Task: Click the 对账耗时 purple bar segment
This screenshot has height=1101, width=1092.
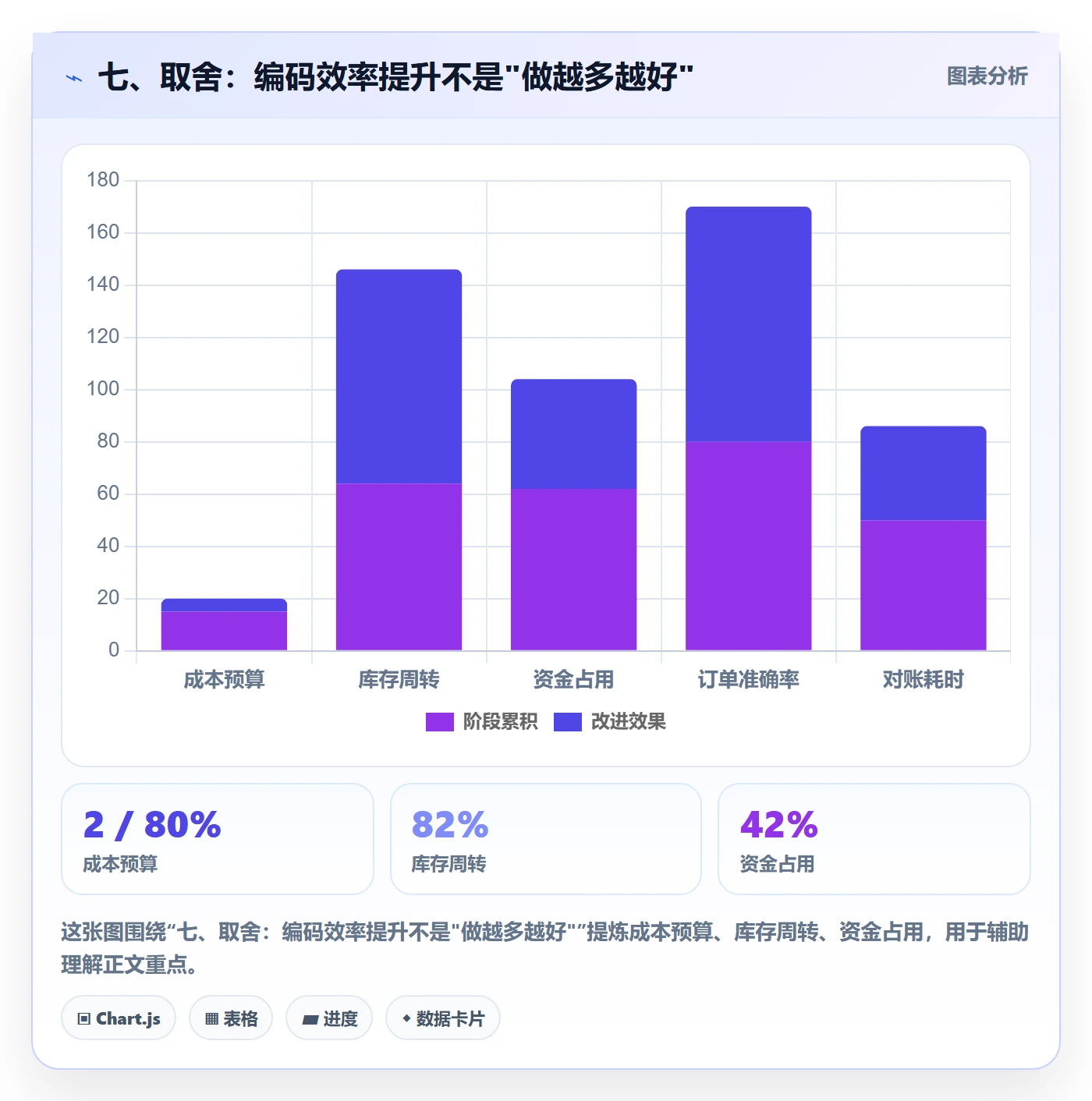Action: pos(923,585)
